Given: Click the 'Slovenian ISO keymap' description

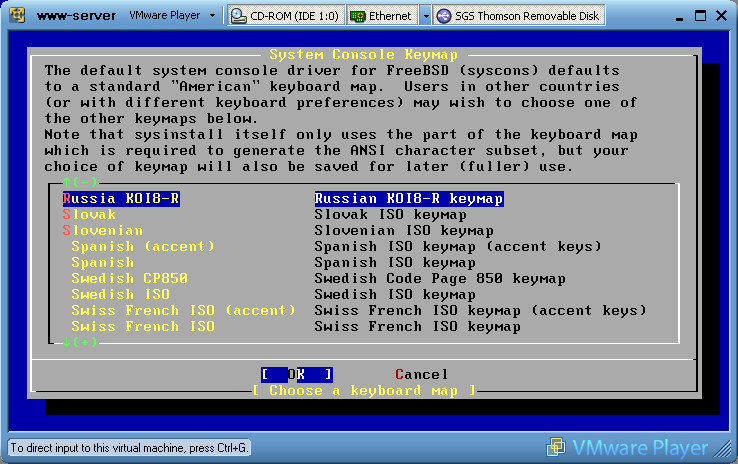Looking at the screenshot, I should [404, 231].
